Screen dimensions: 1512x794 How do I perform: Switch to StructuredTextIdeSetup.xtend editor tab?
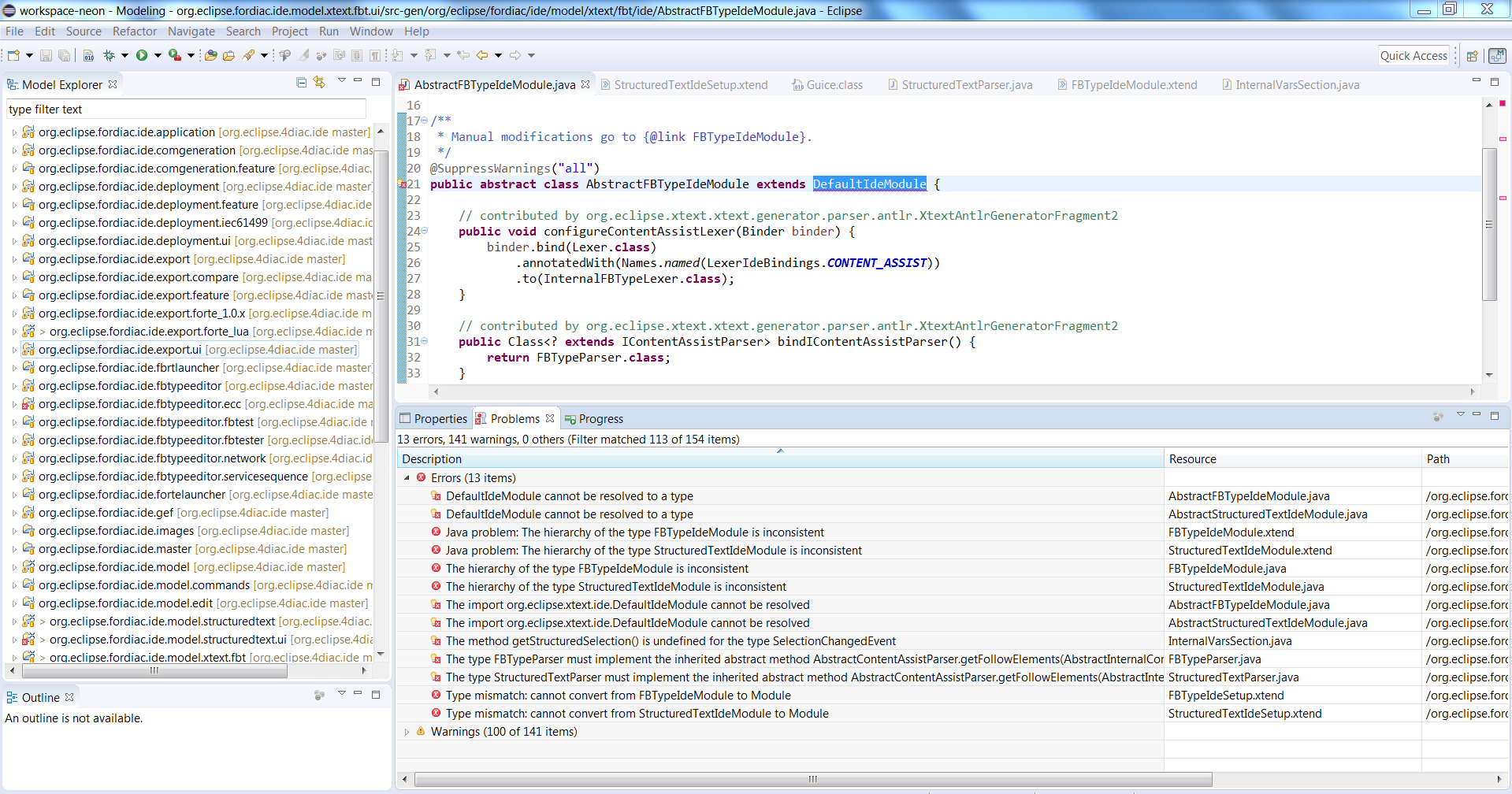click(x=684, y=85)
